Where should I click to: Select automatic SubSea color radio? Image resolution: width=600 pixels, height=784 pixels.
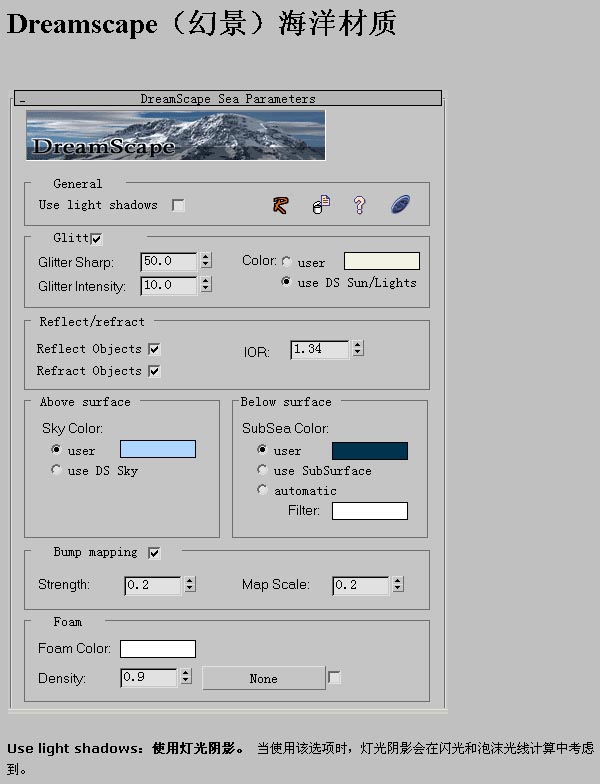[262, 490]
